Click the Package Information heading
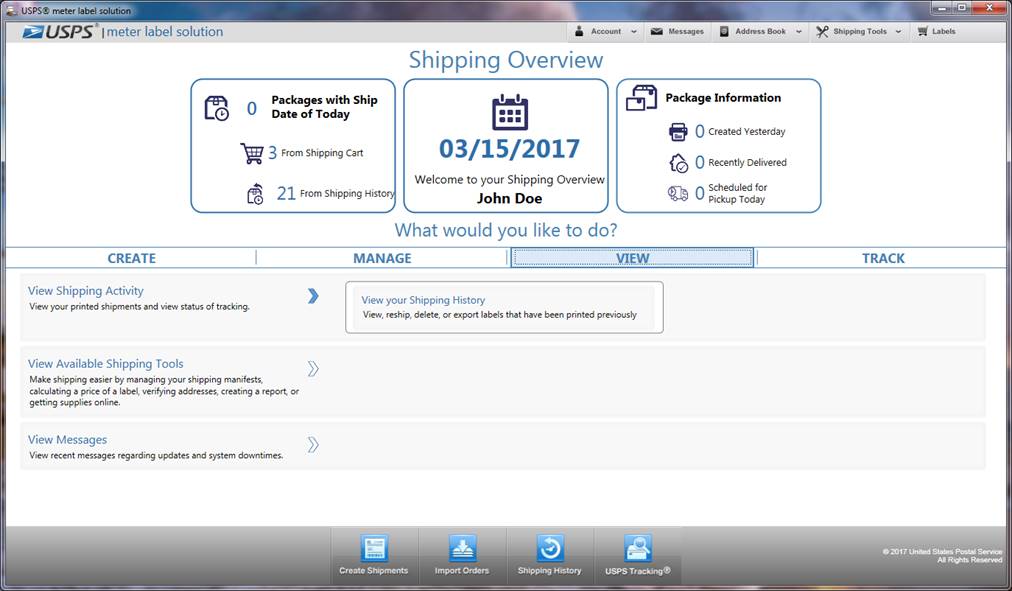Image resolution: width=1012 pixels, height=591 pixels. (x=724, y=98)
